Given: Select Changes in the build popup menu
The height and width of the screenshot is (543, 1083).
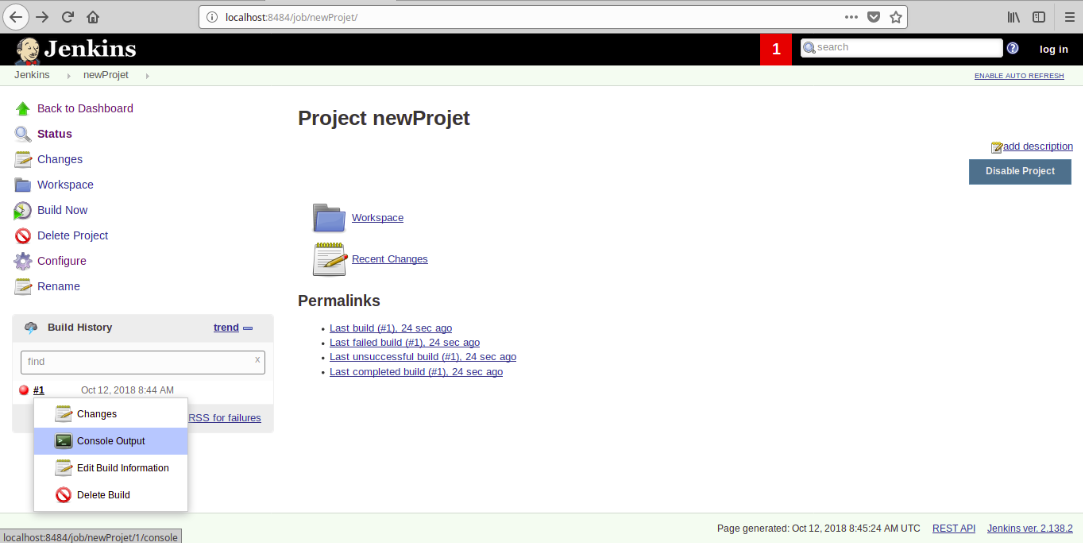Looking at the screenshot, I should click(111, 414).
